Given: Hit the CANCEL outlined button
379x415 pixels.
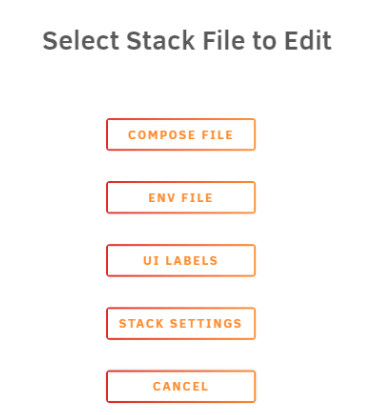Looking at the screenshot, I should (x=181, y=386).
